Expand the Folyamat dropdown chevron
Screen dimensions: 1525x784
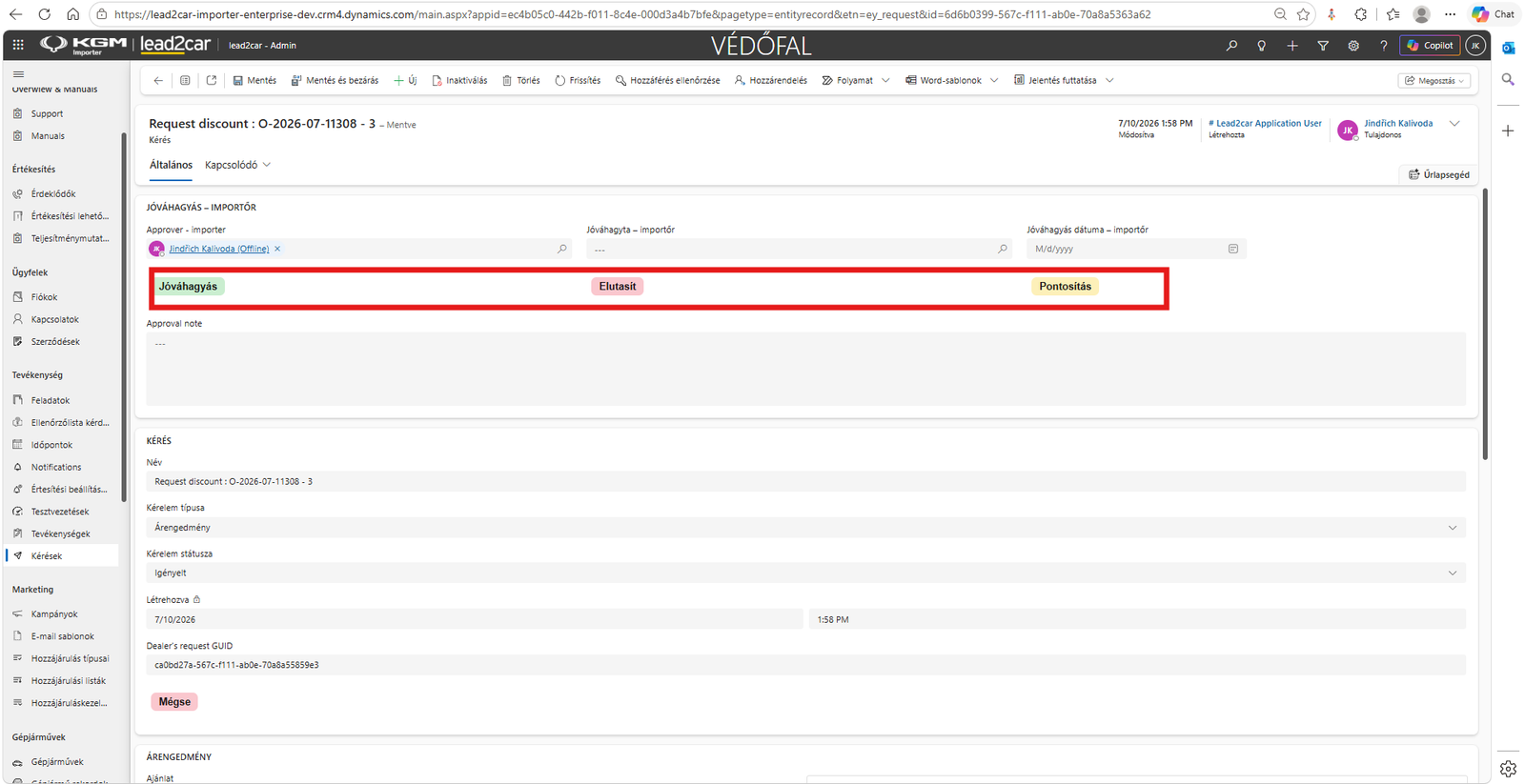coord(885,81)
